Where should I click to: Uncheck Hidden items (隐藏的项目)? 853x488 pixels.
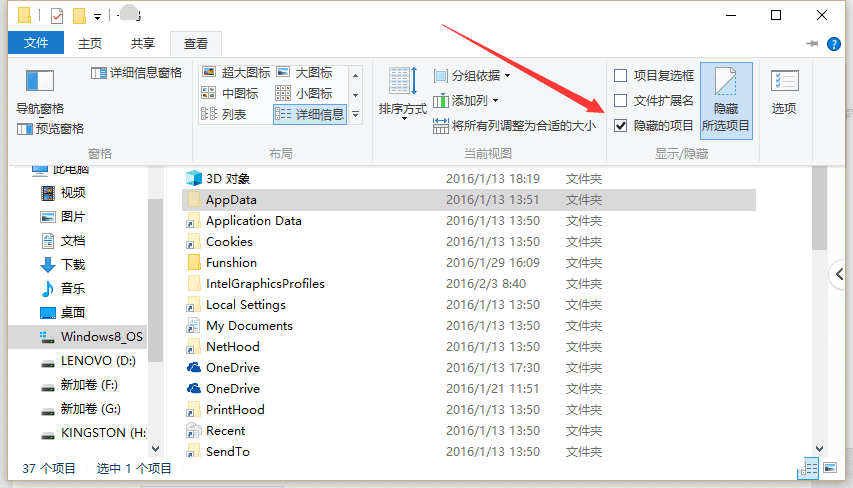(621, 126)
